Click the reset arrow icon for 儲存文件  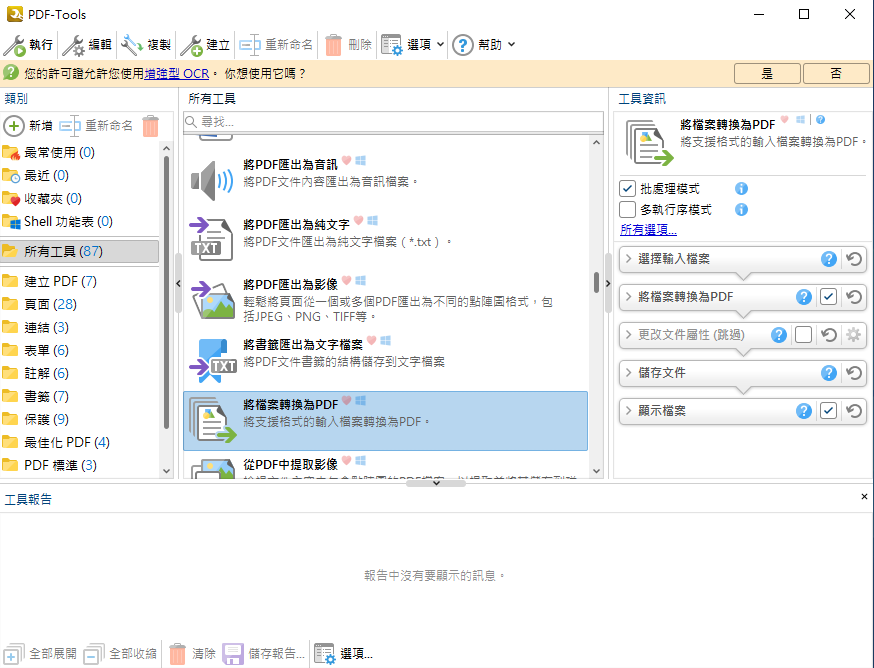click(x=854, y=373)
